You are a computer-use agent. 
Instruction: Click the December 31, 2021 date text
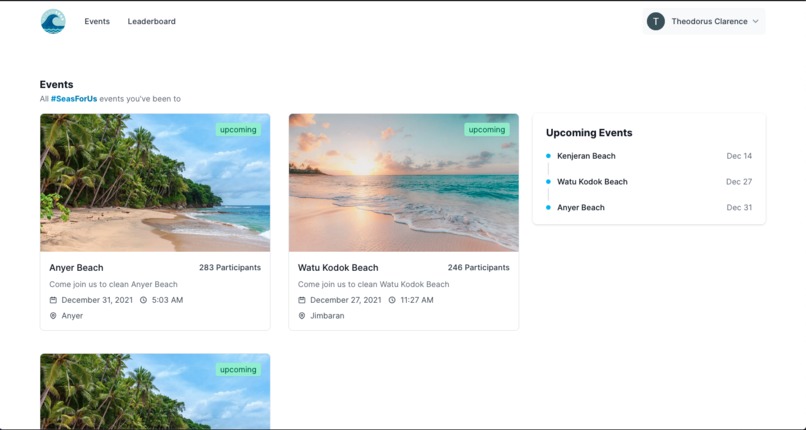[x=97, y=300]
